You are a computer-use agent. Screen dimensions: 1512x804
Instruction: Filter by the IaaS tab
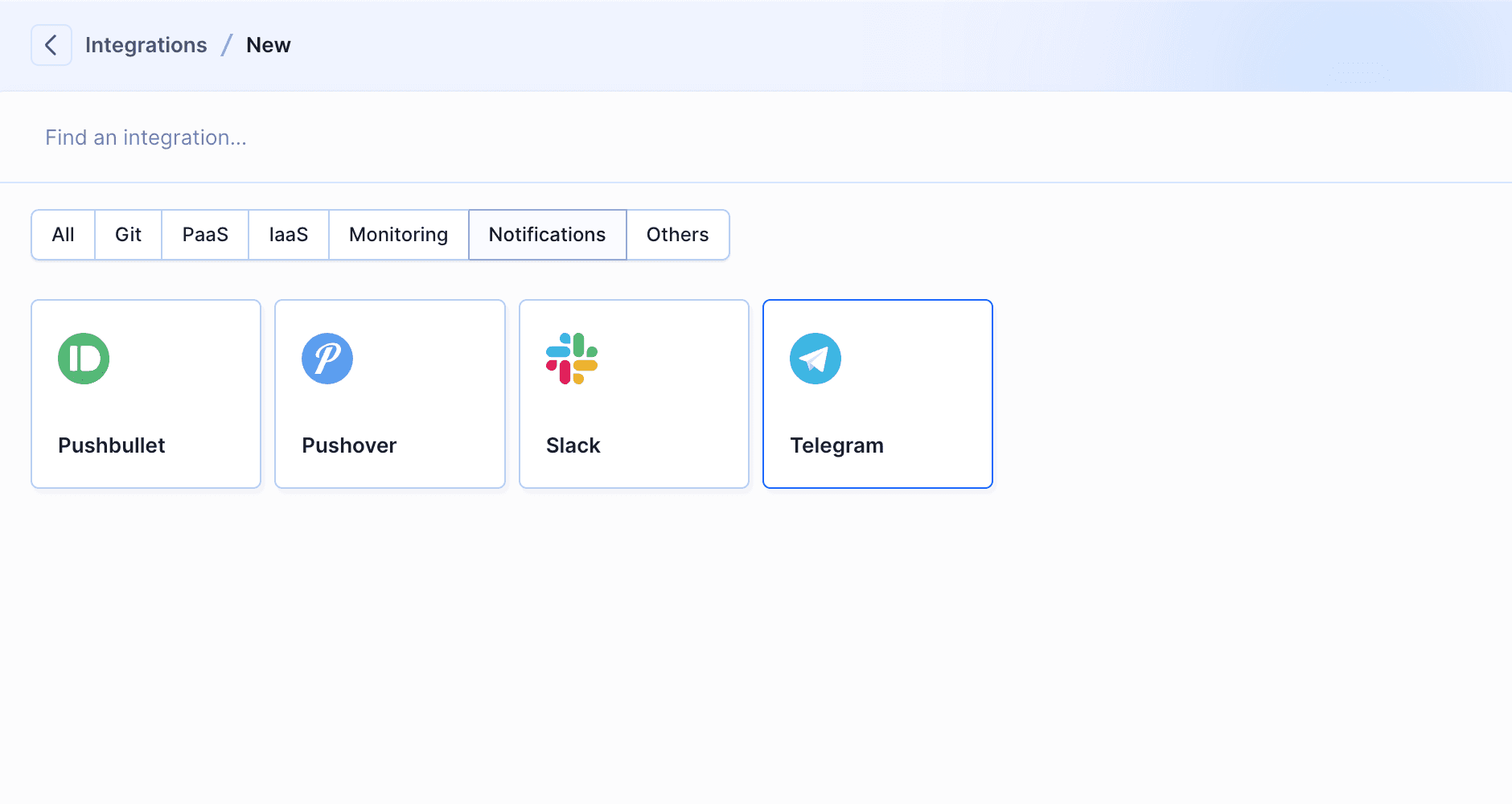289,235
